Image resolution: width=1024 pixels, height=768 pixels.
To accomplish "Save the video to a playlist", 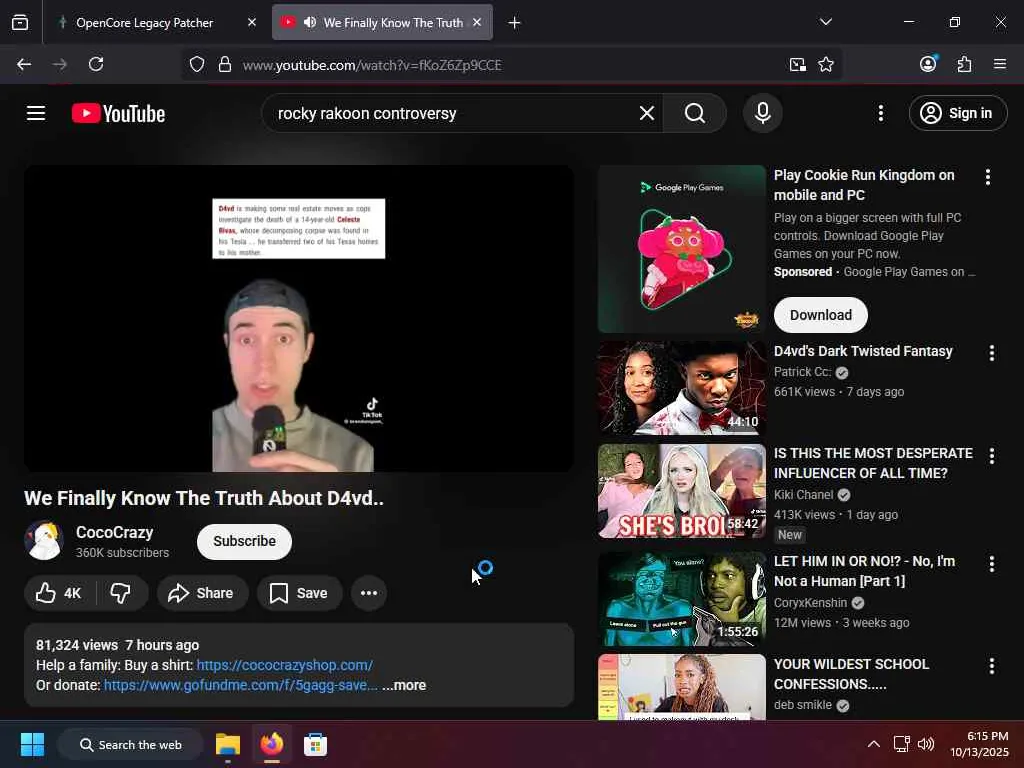I will pyautogui.click(x=300, y=593).
